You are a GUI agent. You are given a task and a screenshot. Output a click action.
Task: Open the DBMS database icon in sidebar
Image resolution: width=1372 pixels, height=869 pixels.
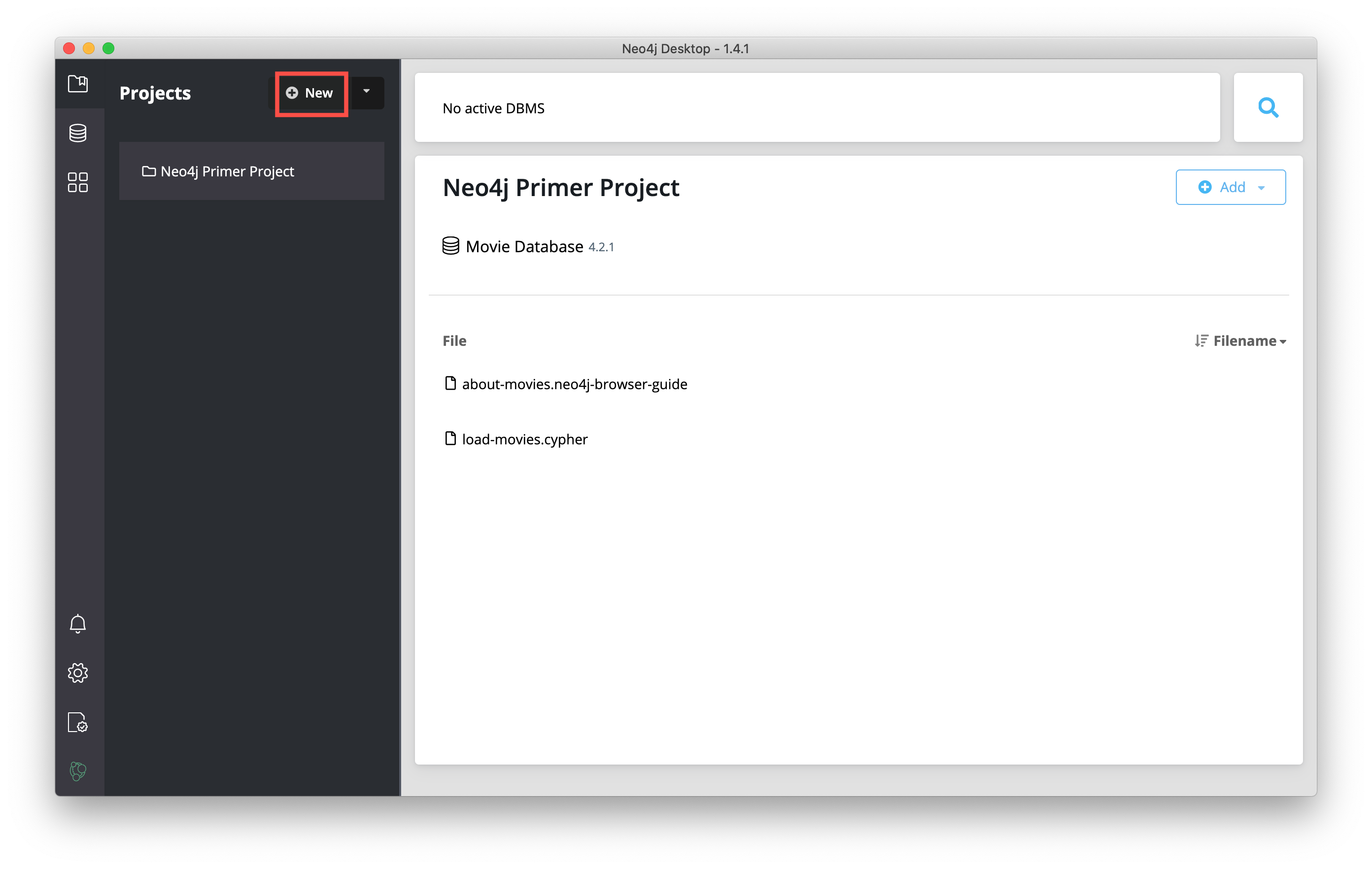tap(77, 133)
